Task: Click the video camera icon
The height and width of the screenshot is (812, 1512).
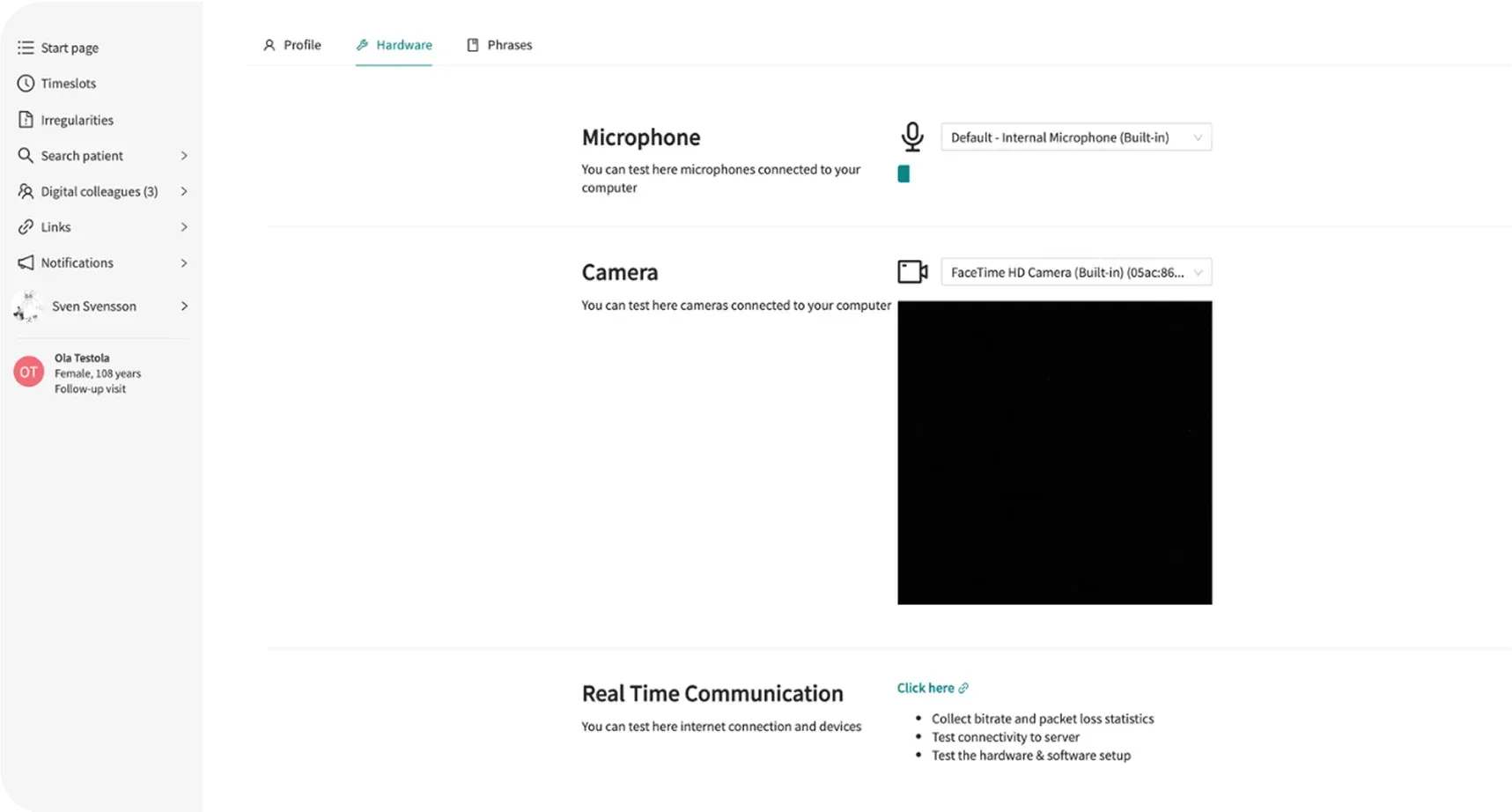Action: tap(912, 272)
